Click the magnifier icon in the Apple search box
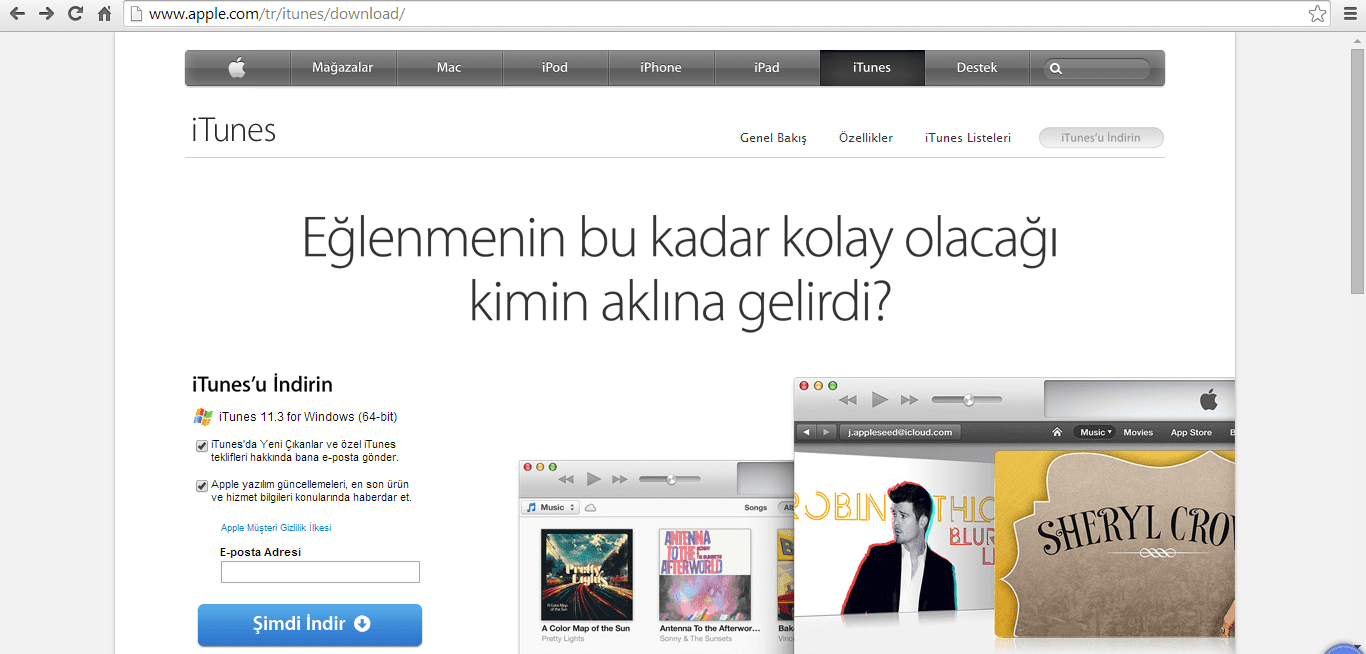This screenshot has width=1366, height=654. 1056,69
